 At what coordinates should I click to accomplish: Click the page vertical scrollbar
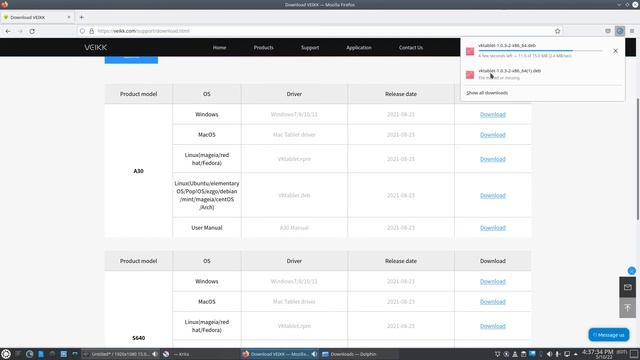click(638, 159)
